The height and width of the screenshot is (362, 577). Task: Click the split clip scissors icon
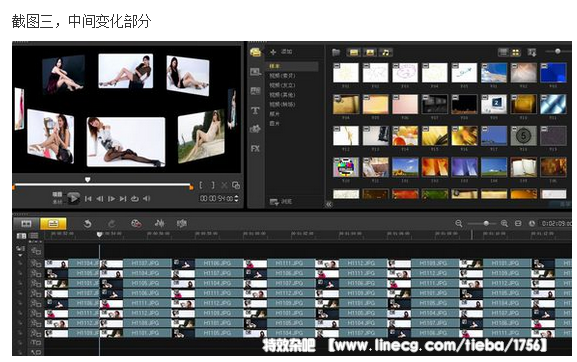pos(224,185)
